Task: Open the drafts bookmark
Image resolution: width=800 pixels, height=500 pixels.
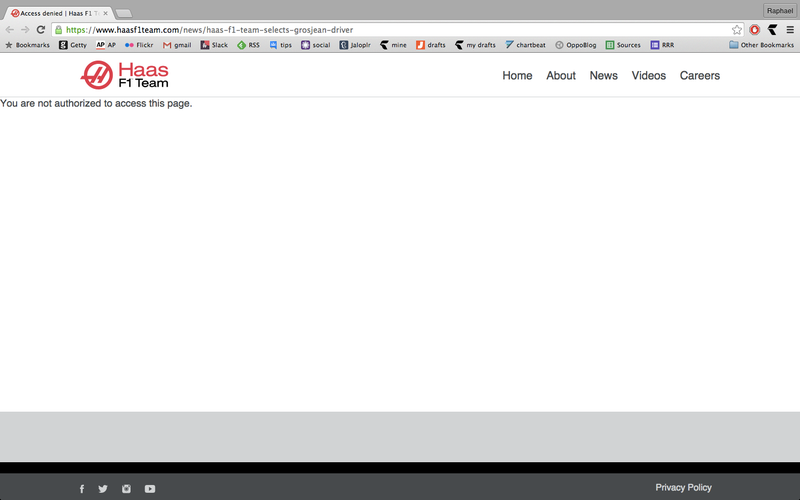Action: [x=431, y=45]
